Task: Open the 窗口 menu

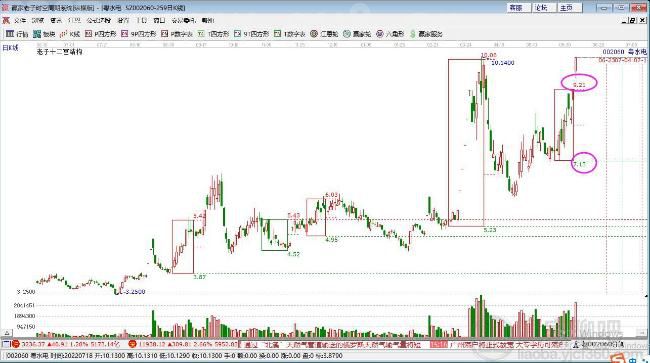Action: [x=159, y=20]
